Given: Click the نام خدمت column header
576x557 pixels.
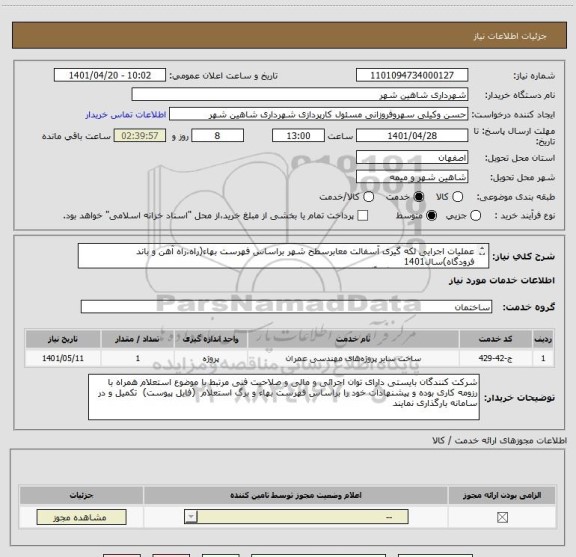Looking at the screenshot, I should pyautogui.click(x=353, y=339).
